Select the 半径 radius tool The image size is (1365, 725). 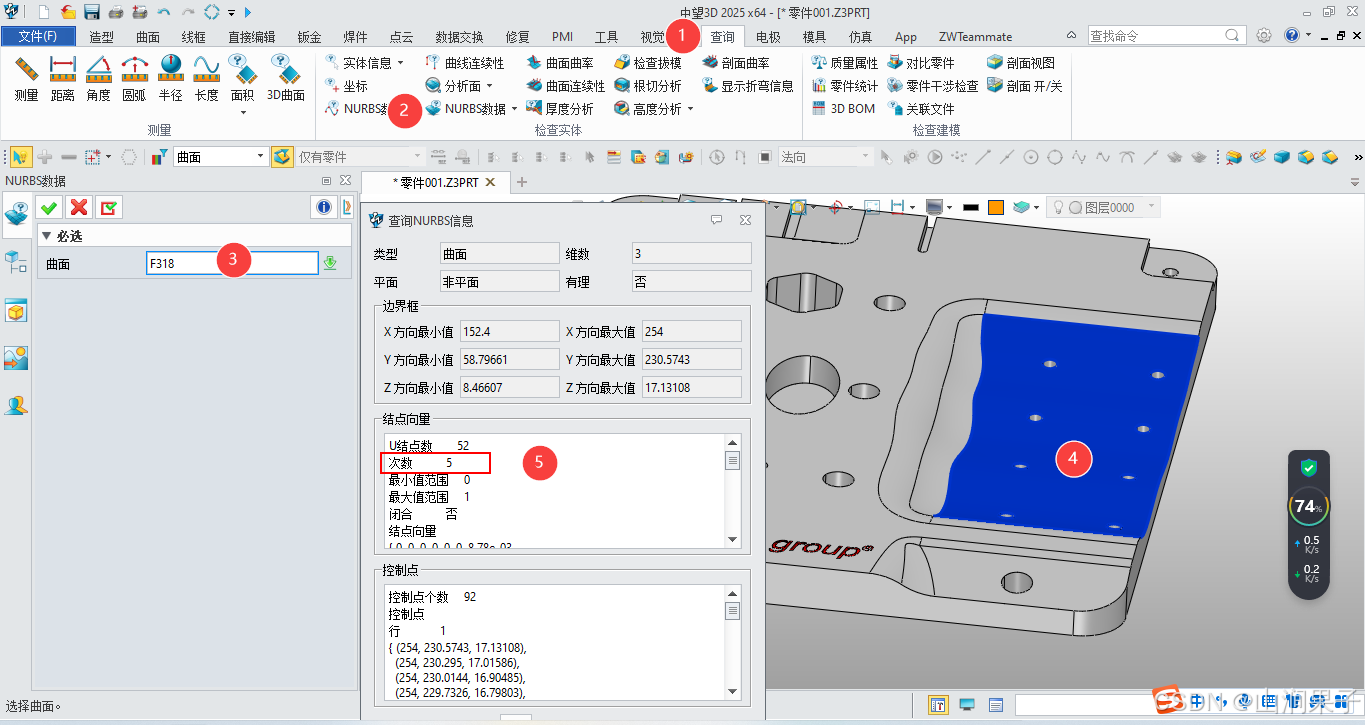[170, 79]
